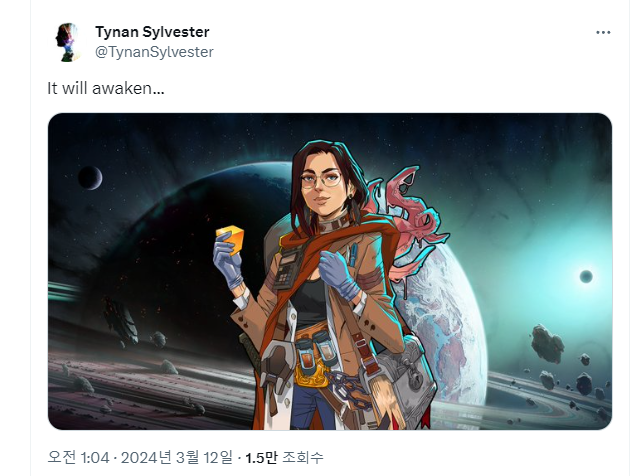
Task: Click the character's face with round glasses
Action: (322, 186)
